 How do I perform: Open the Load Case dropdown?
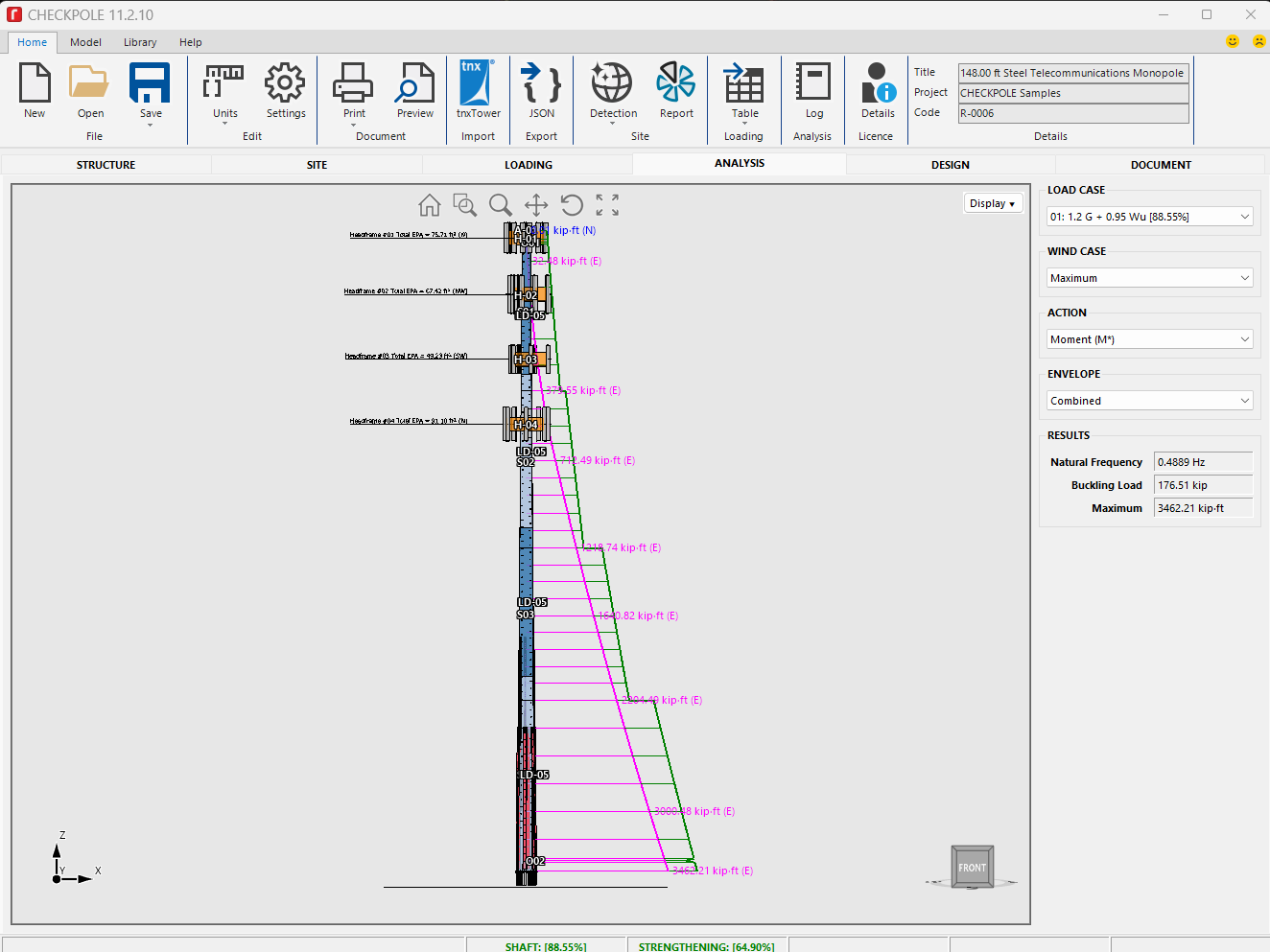1150,217
